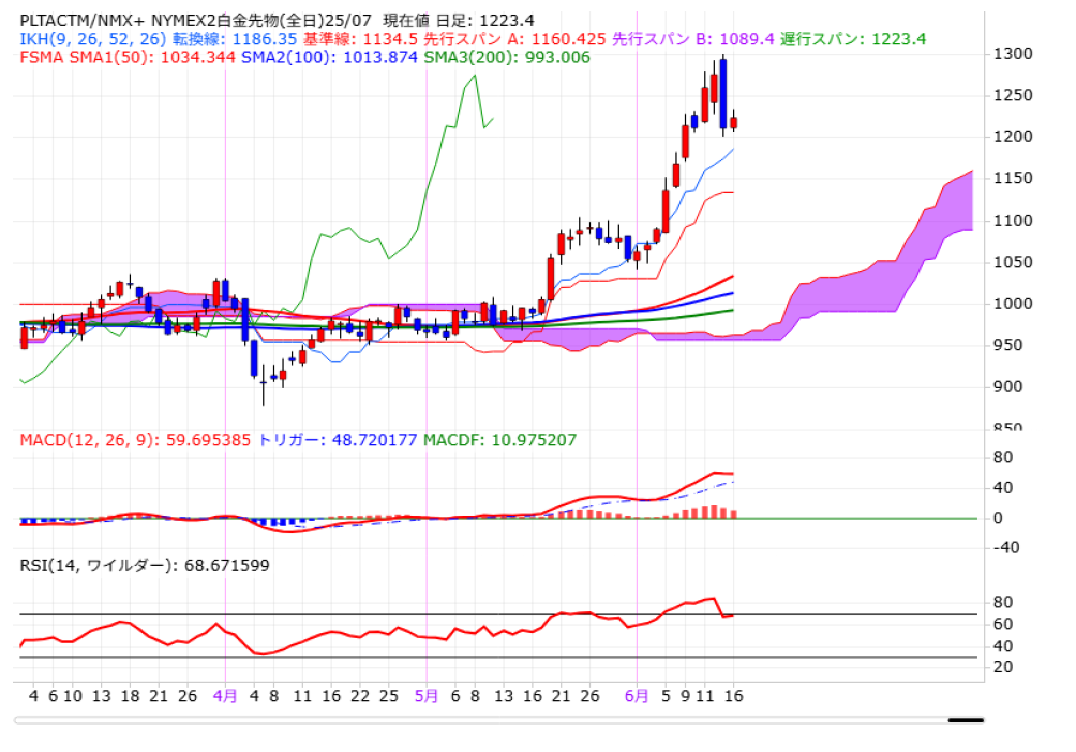
Task: Click the SMA3(200): 993.006 legend
Action: [506, 58]
